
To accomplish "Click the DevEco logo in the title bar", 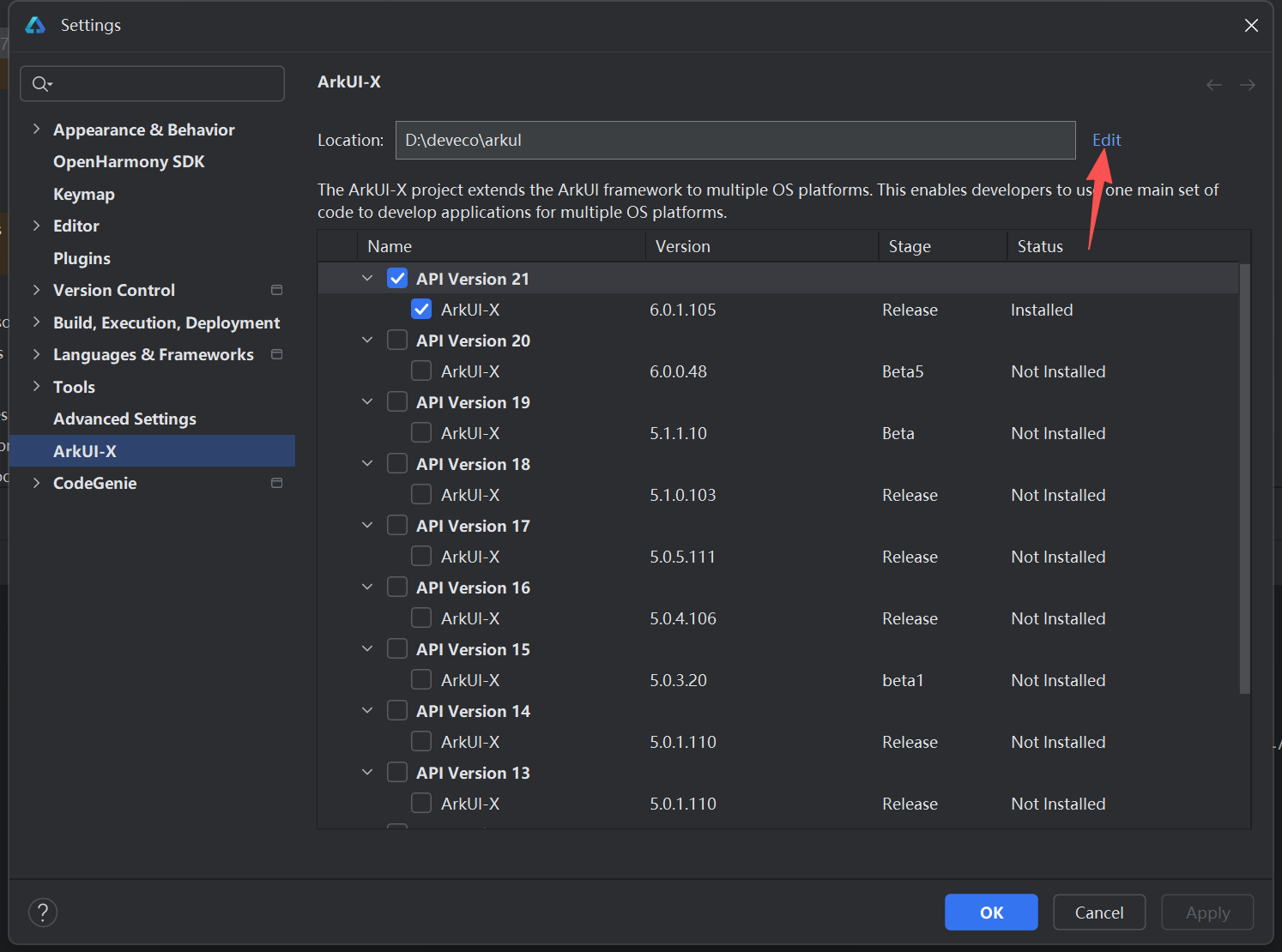I will [x=35, y=25].
